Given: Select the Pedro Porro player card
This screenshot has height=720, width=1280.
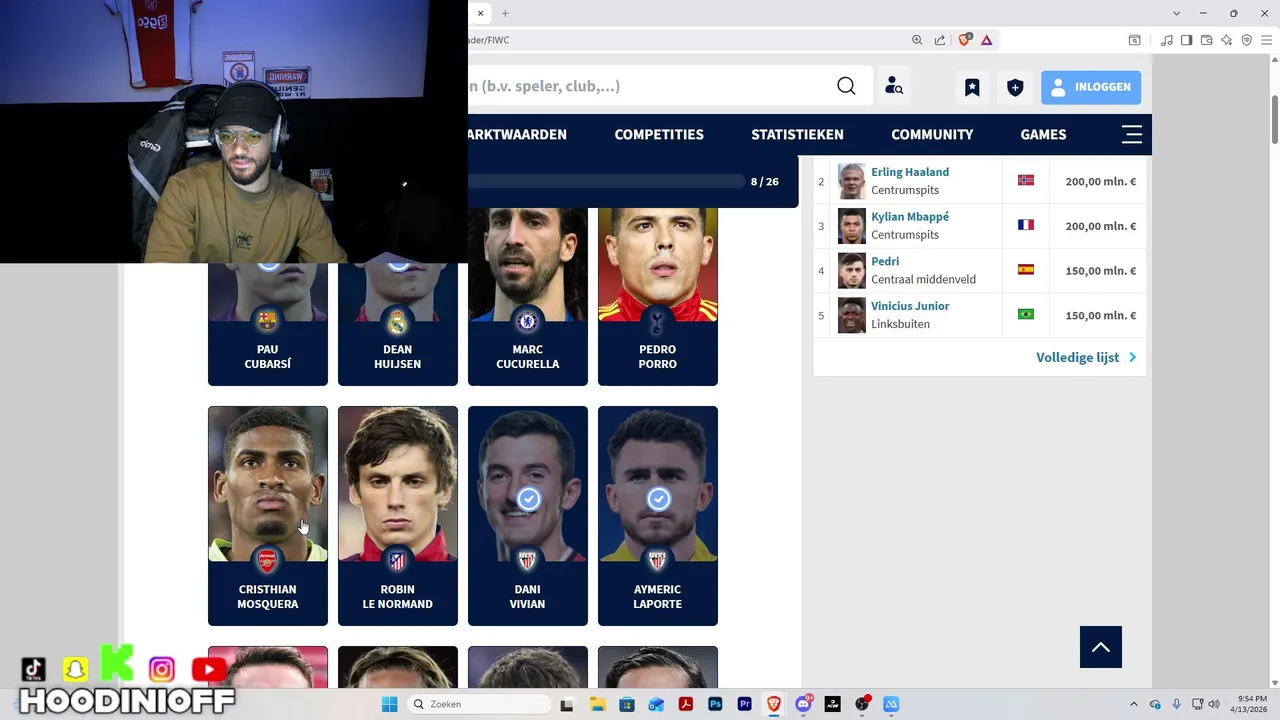Looking at the screenshot, I should click(x=658, y=296).
